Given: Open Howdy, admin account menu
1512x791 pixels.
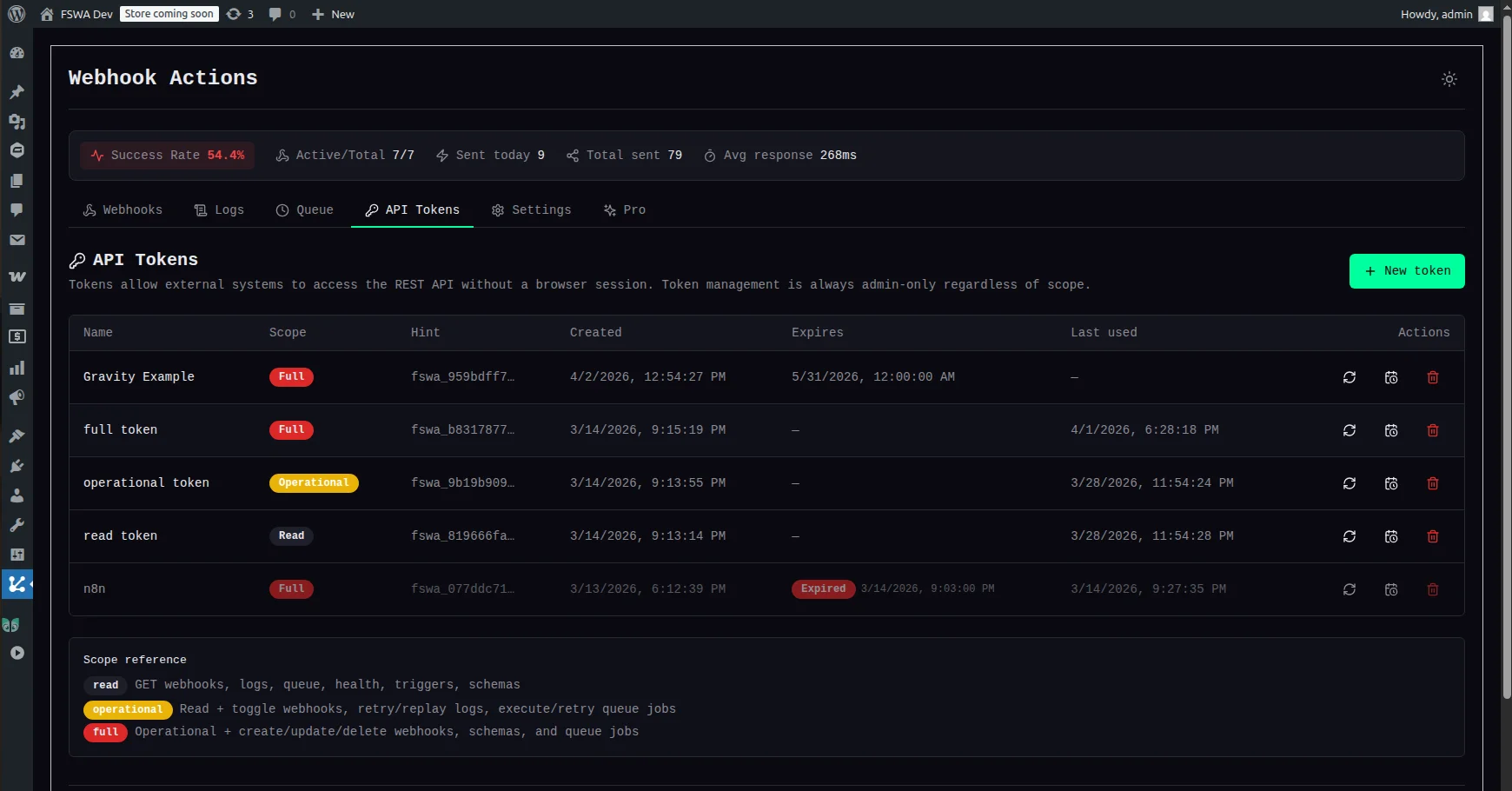Looking at the screenshot, I should pos(1446,14).
